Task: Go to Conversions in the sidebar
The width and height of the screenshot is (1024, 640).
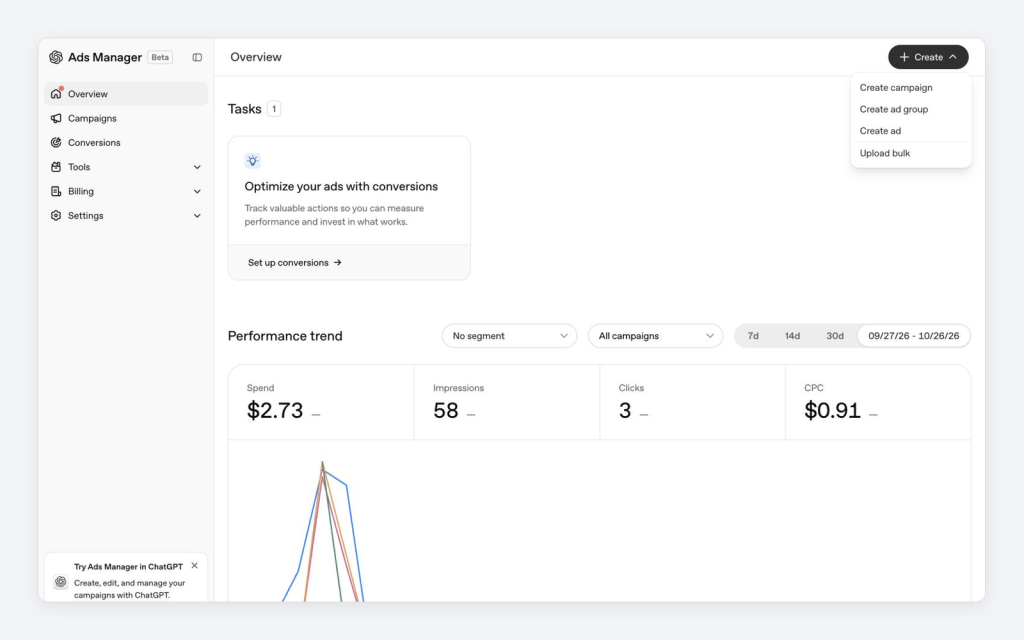Action: click(125, 142)
